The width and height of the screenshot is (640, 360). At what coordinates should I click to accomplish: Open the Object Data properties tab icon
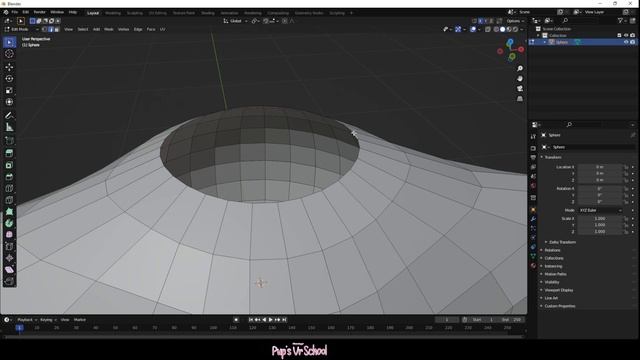pyautogui.click(x=533, y=256)
